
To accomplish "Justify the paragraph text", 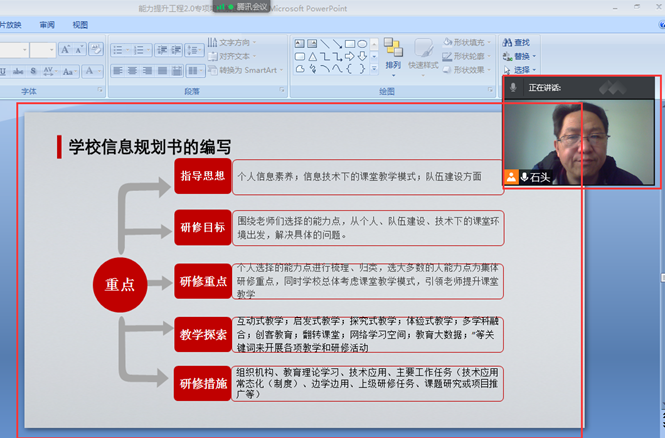I will [162, 71].
